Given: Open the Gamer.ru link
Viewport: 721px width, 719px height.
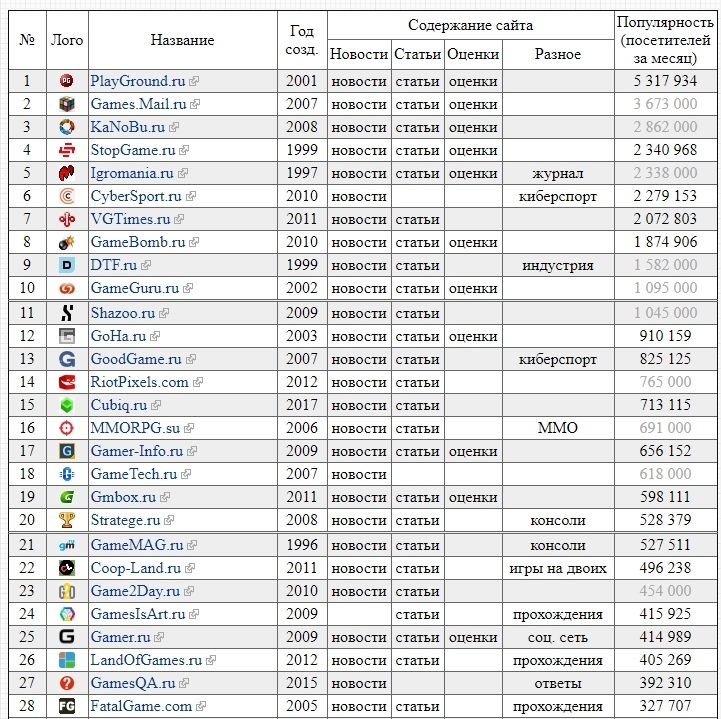Looking at the screenshot, I should click(x=120, y=637).
